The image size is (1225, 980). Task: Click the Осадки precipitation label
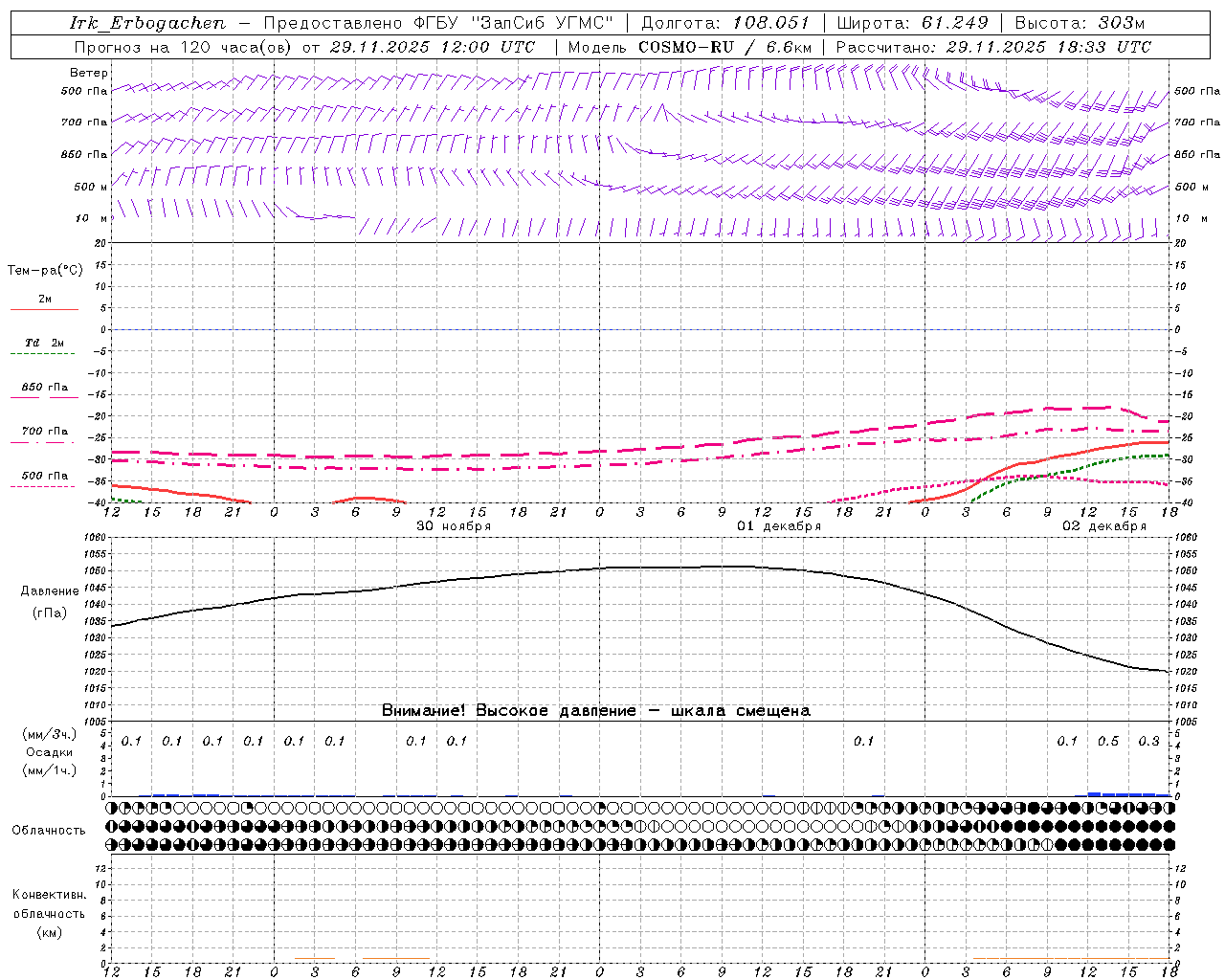[49, 752]
